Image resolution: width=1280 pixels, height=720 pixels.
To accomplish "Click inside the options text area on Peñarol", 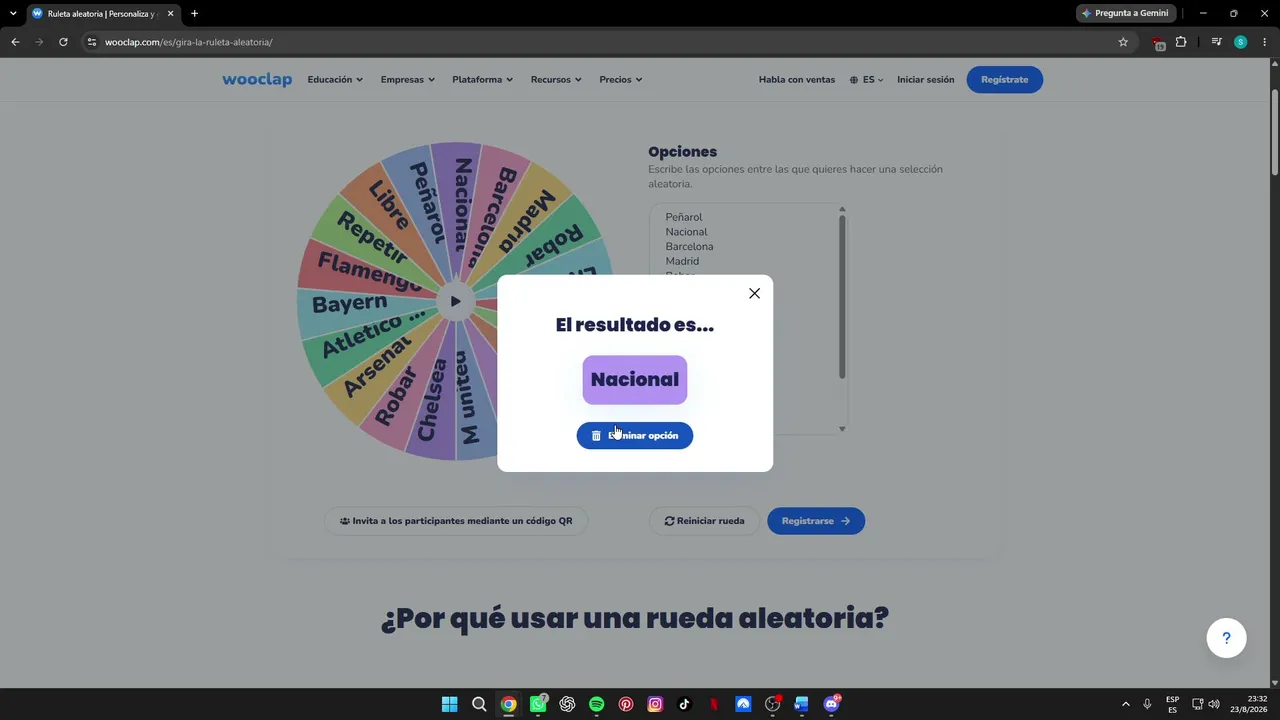I will [684, 217].
